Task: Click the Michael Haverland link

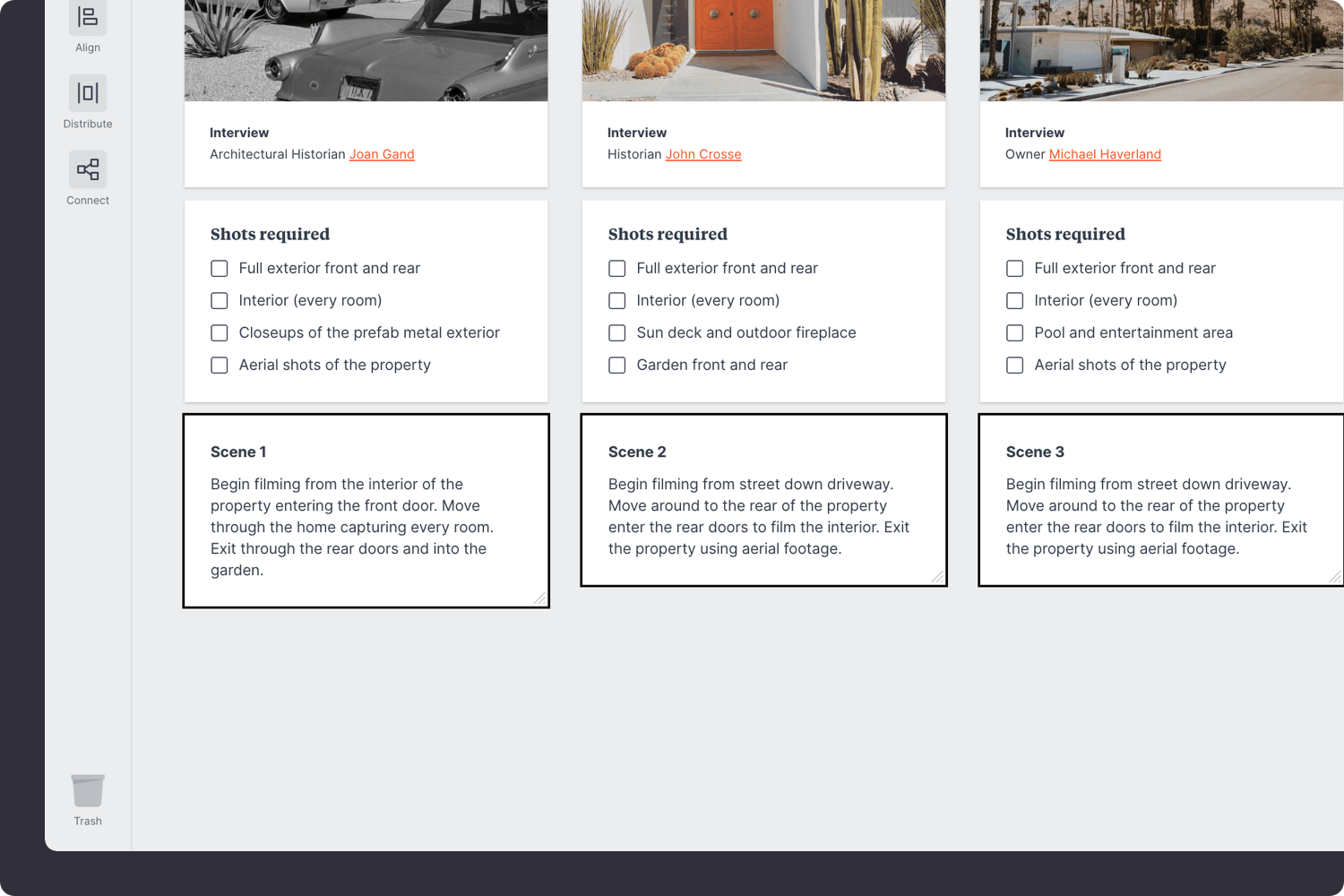Action: tap(1105, 154)
